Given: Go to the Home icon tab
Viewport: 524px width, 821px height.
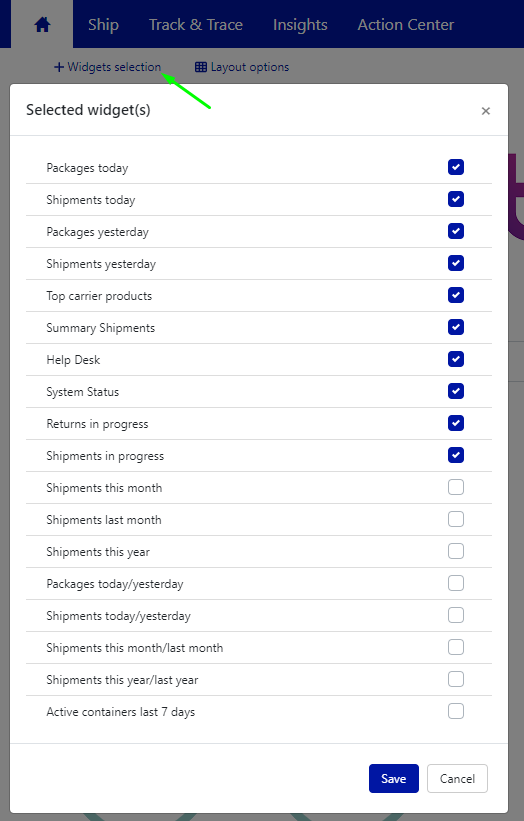Looking at the screenshot, I should tap(42, 25).
